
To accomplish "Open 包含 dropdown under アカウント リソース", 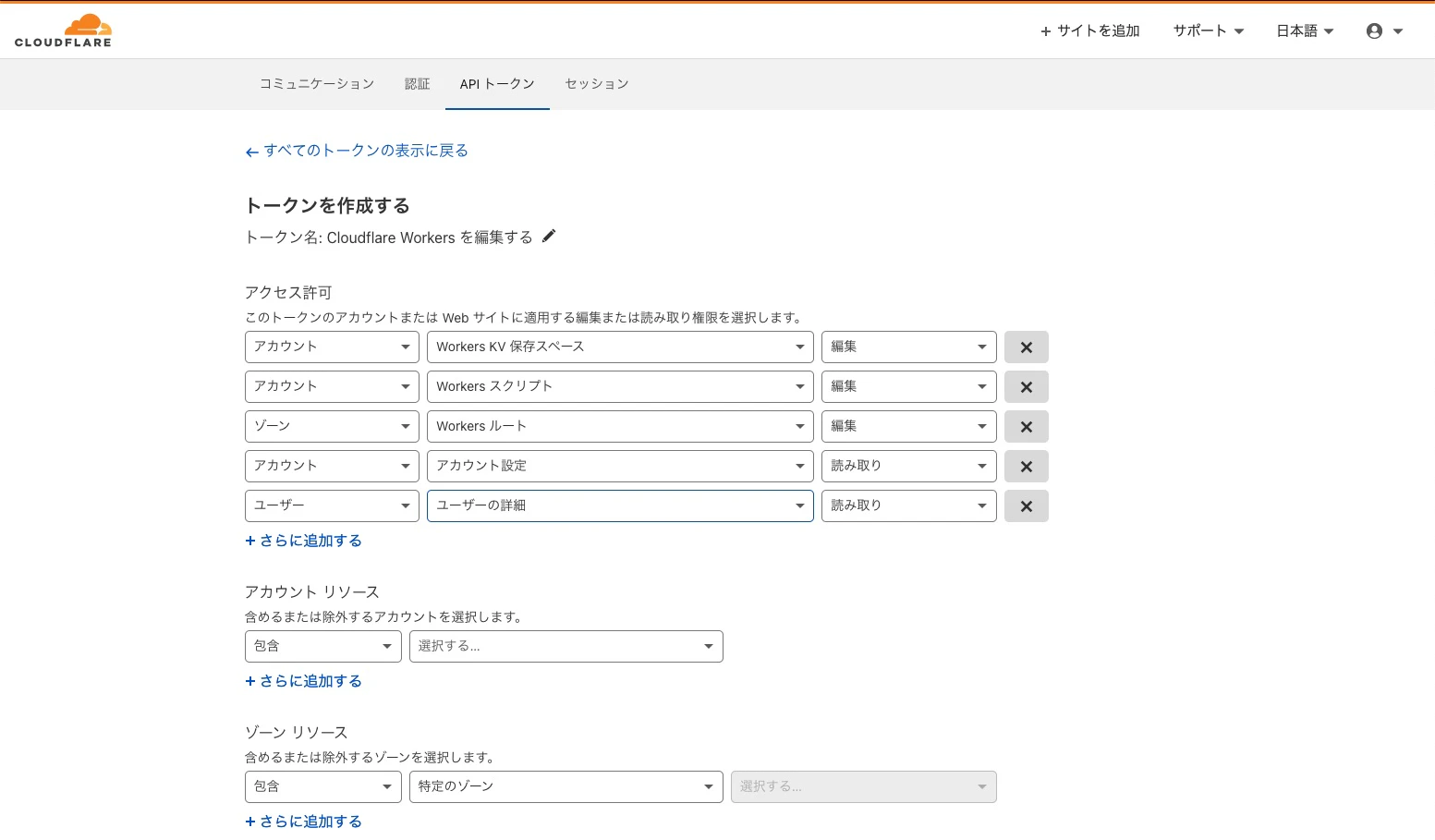I will click(x=323, y=647).
